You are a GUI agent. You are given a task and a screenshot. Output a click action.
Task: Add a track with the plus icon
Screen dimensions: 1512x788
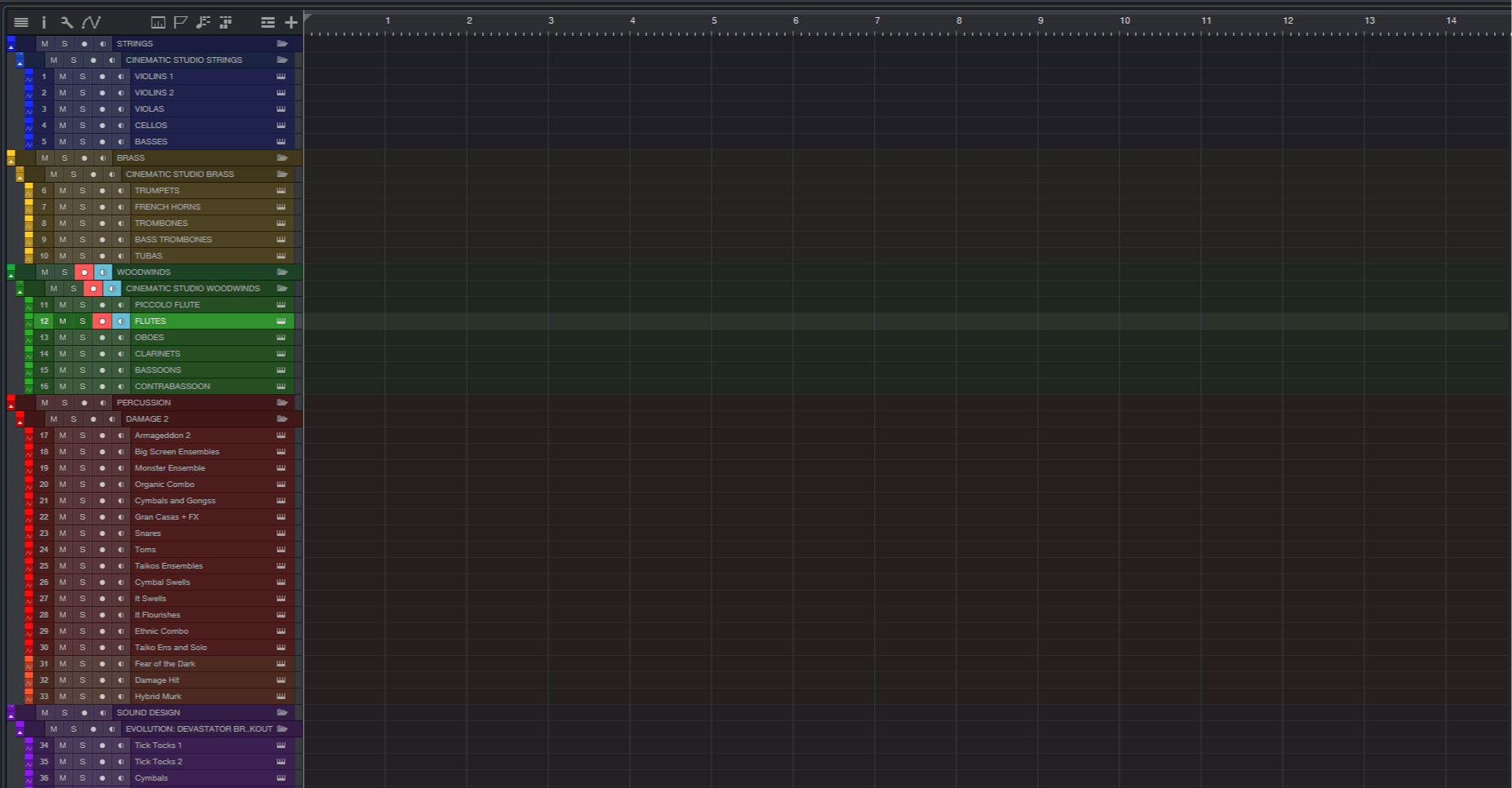(290, 23)
